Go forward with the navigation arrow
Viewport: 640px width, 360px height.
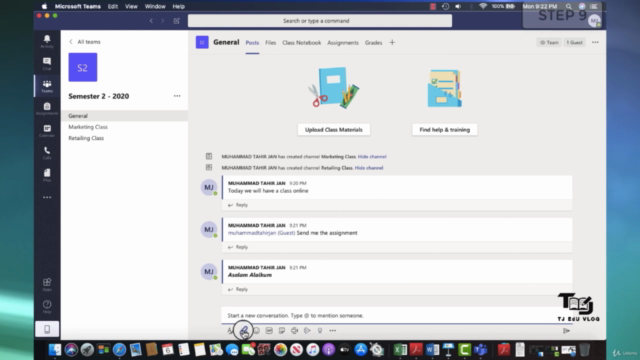coord(162,21)
